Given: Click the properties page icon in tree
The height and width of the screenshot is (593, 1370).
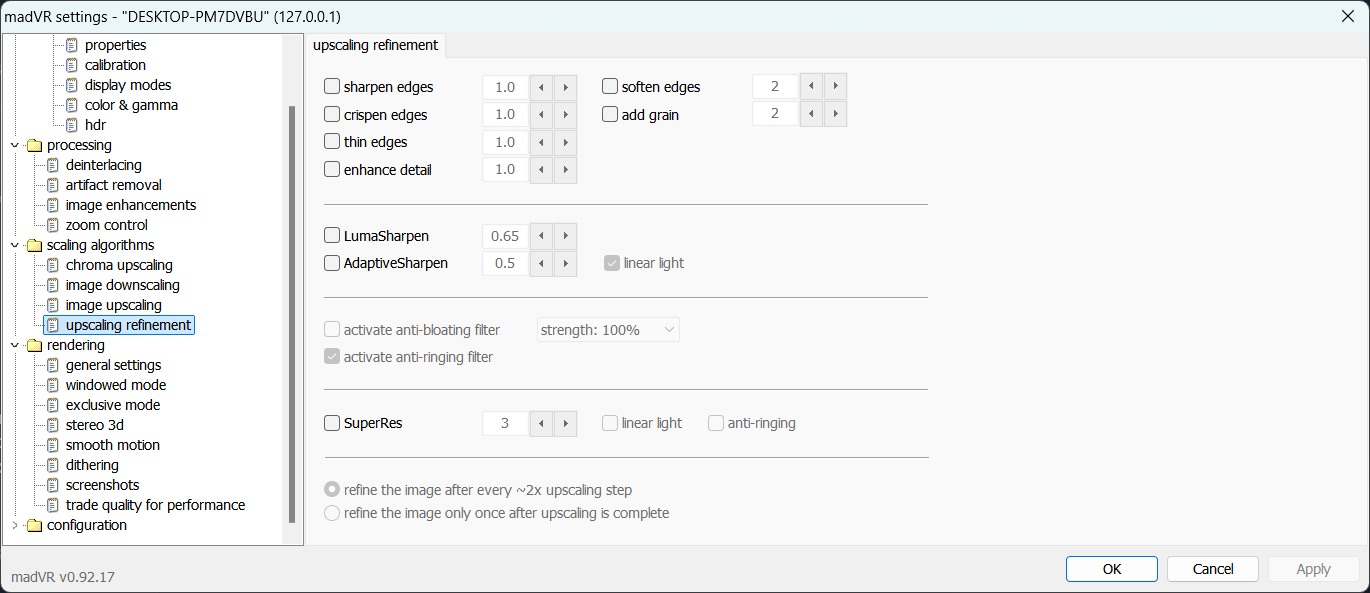Looking at the screenshot, I should click(x=72, y=45).
